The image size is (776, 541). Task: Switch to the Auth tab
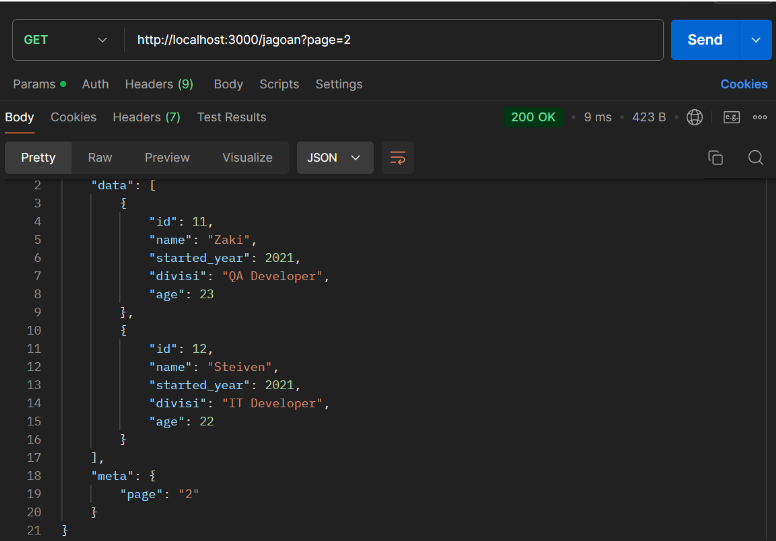point(95,84)
